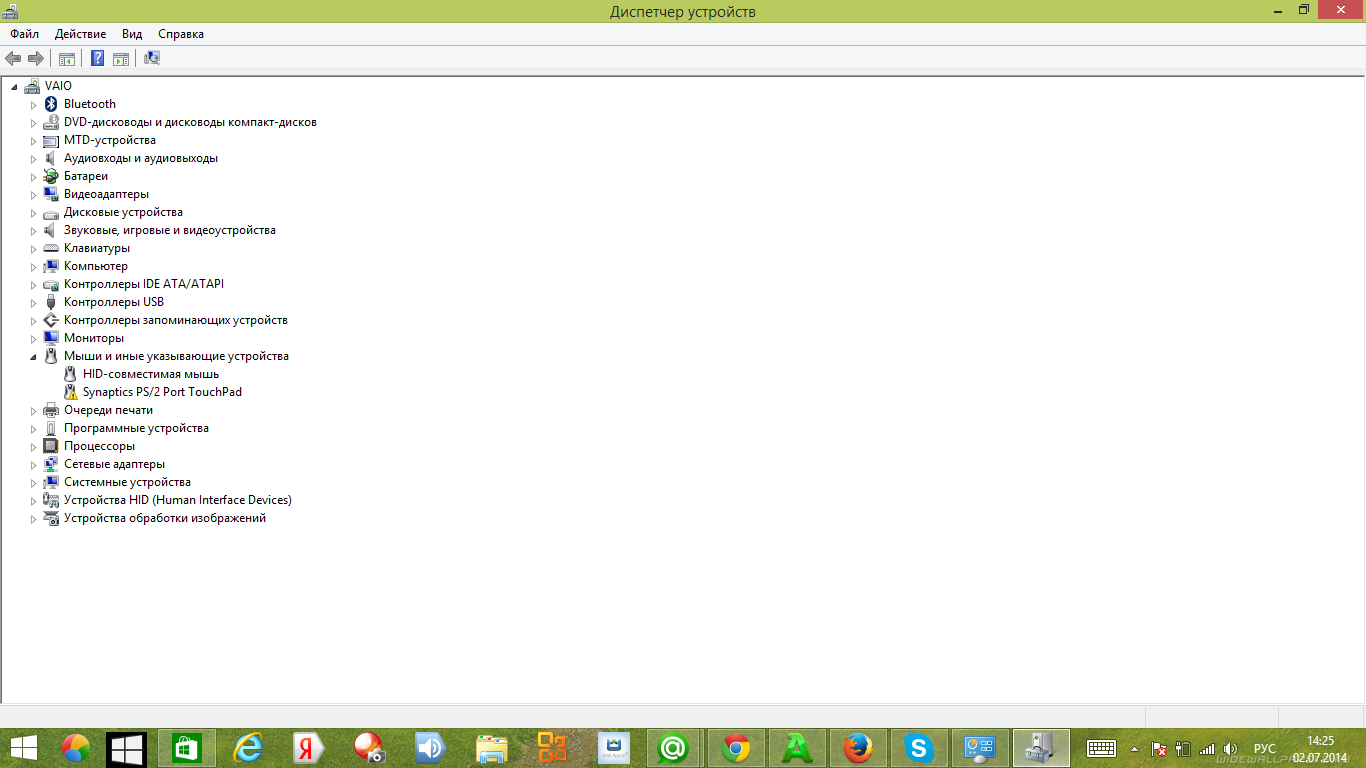This screenshot has width=1366, height=768.
Task: Collapse Мыши и иные указывающие устройства
Action: 33,357
